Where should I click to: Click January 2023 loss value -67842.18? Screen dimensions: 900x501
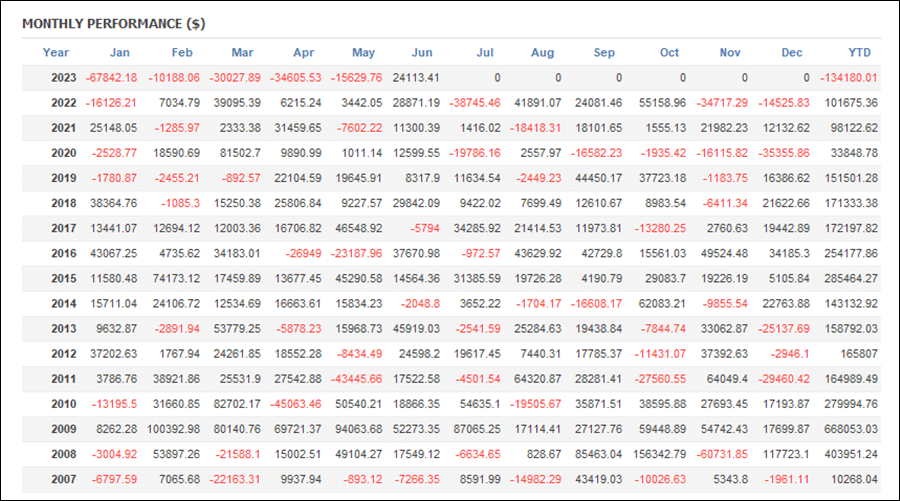pos(111,77)
